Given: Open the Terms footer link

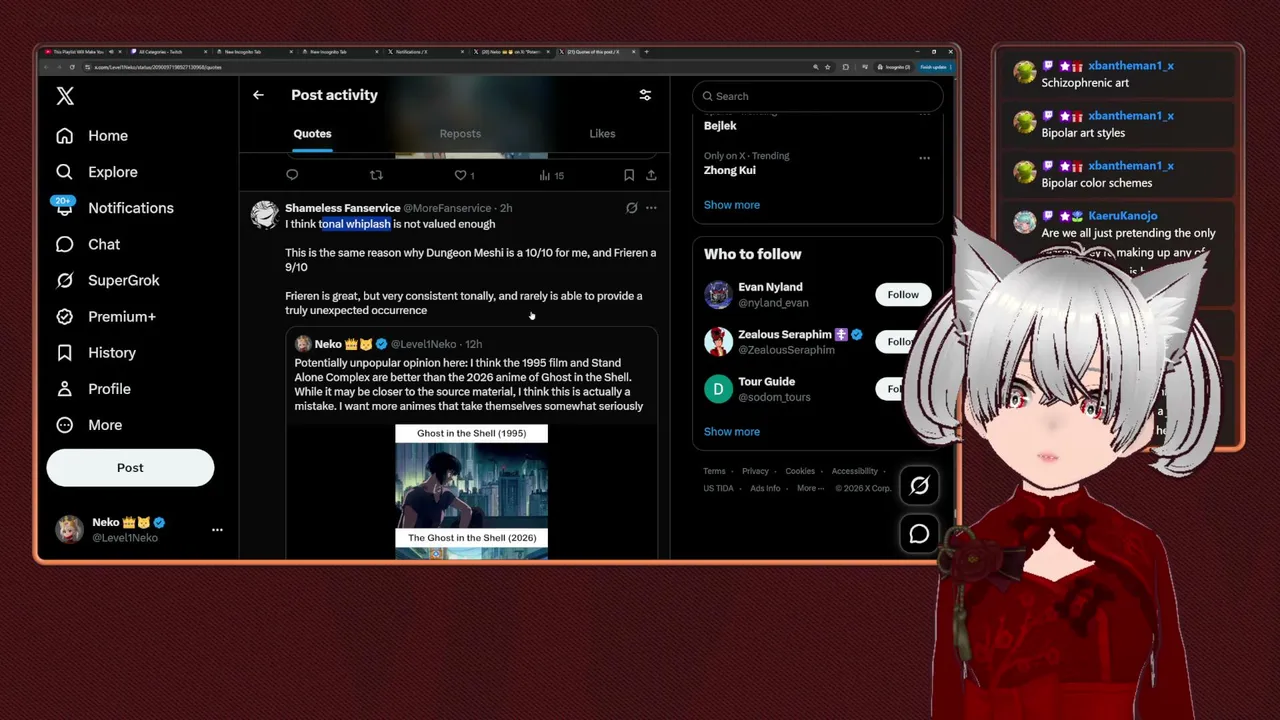Looking at the screenshot, I should click(x=714, y=471).
